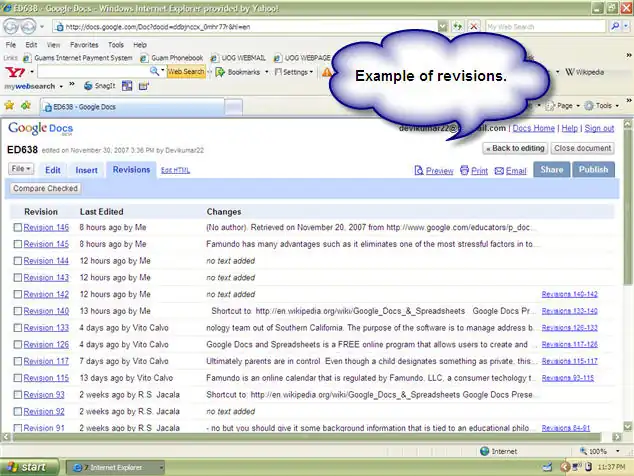Viewport: 634px width, 476px height.
Task: Select the Revision 93 checkbox
Action: [x=17, y=395]
